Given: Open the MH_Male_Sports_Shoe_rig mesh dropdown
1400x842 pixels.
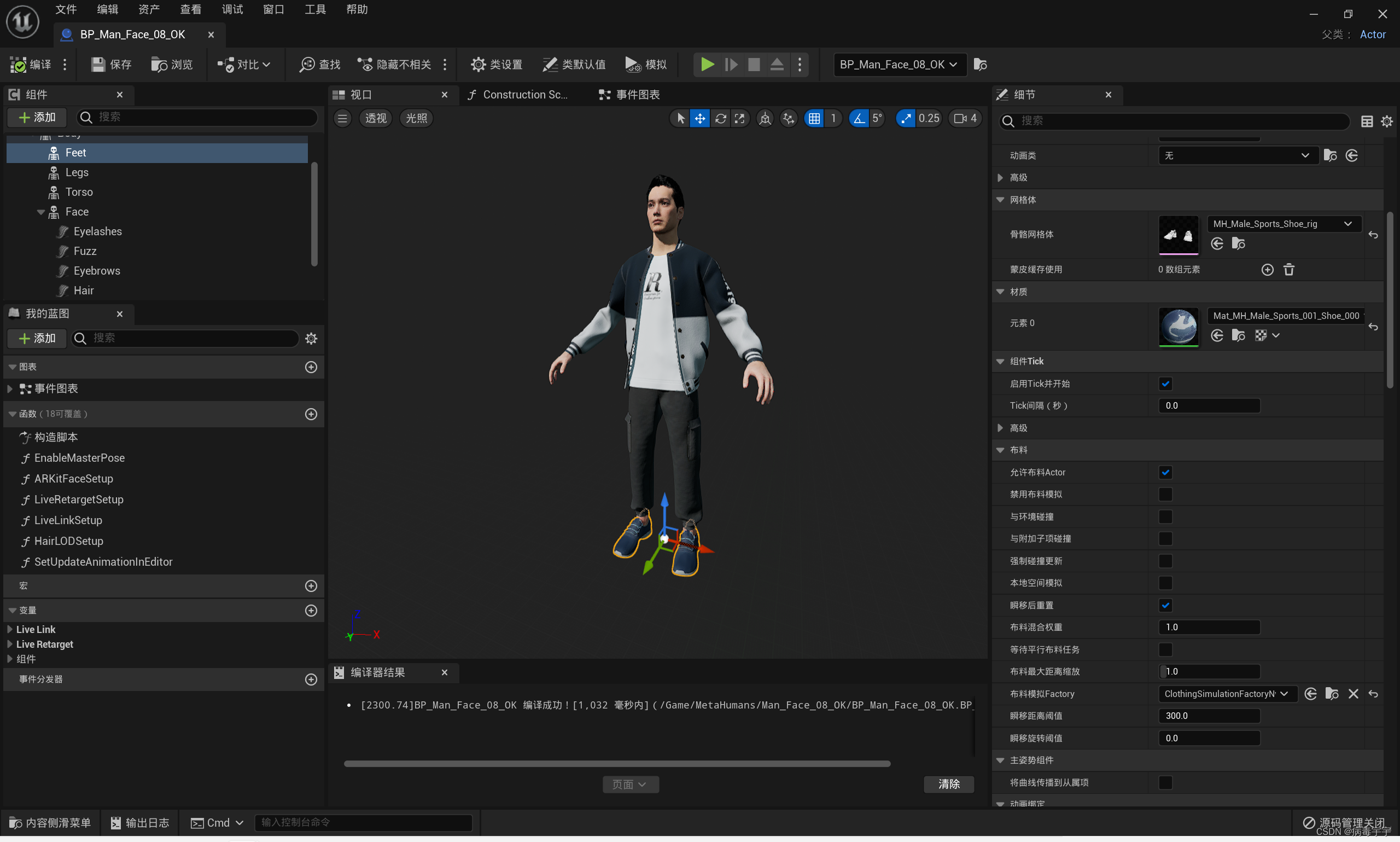Looking at the screenshot, I should point(1348,224).
